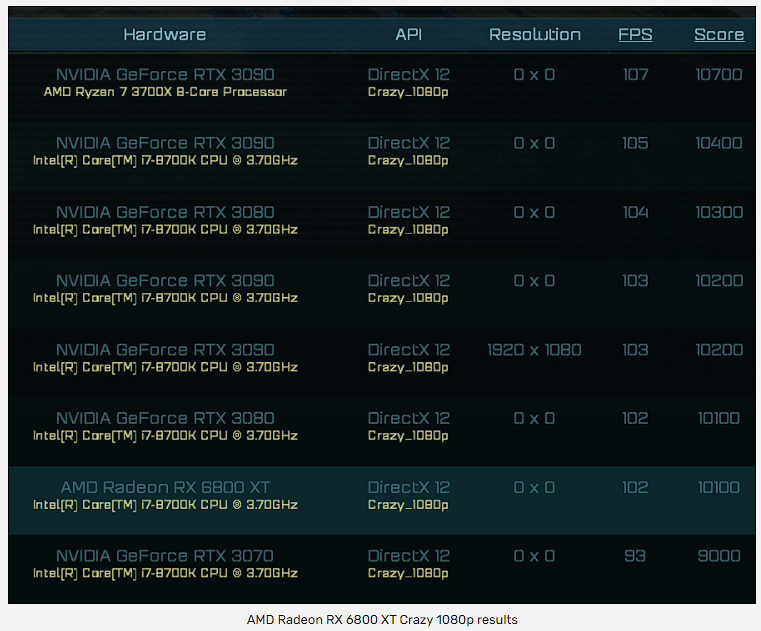Select the NVIDIA GeForce RTX 3070 hardware name
Viewport: 761px width, 631px height.
click(165, 556)
